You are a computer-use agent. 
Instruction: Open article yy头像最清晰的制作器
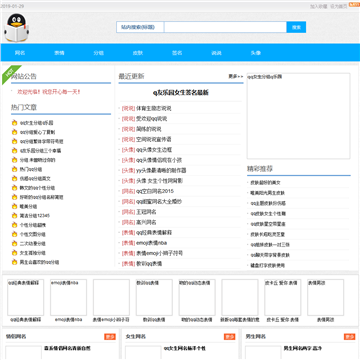161,170
